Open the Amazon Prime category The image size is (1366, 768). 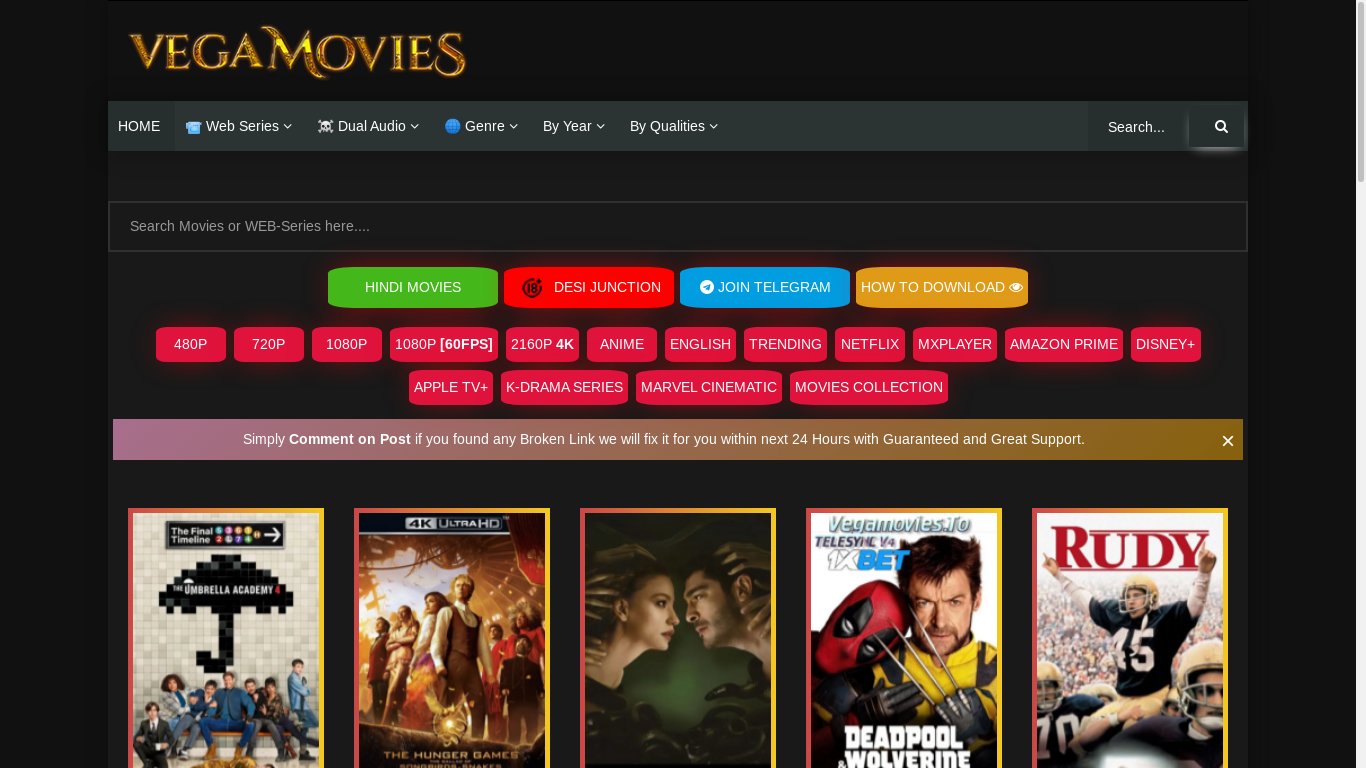coord(1064,344)
